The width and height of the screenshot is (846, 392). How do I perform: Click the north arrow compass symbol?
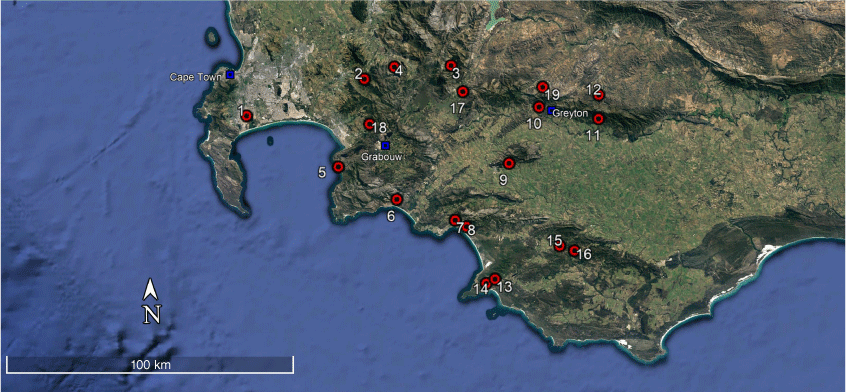(152, 302)
